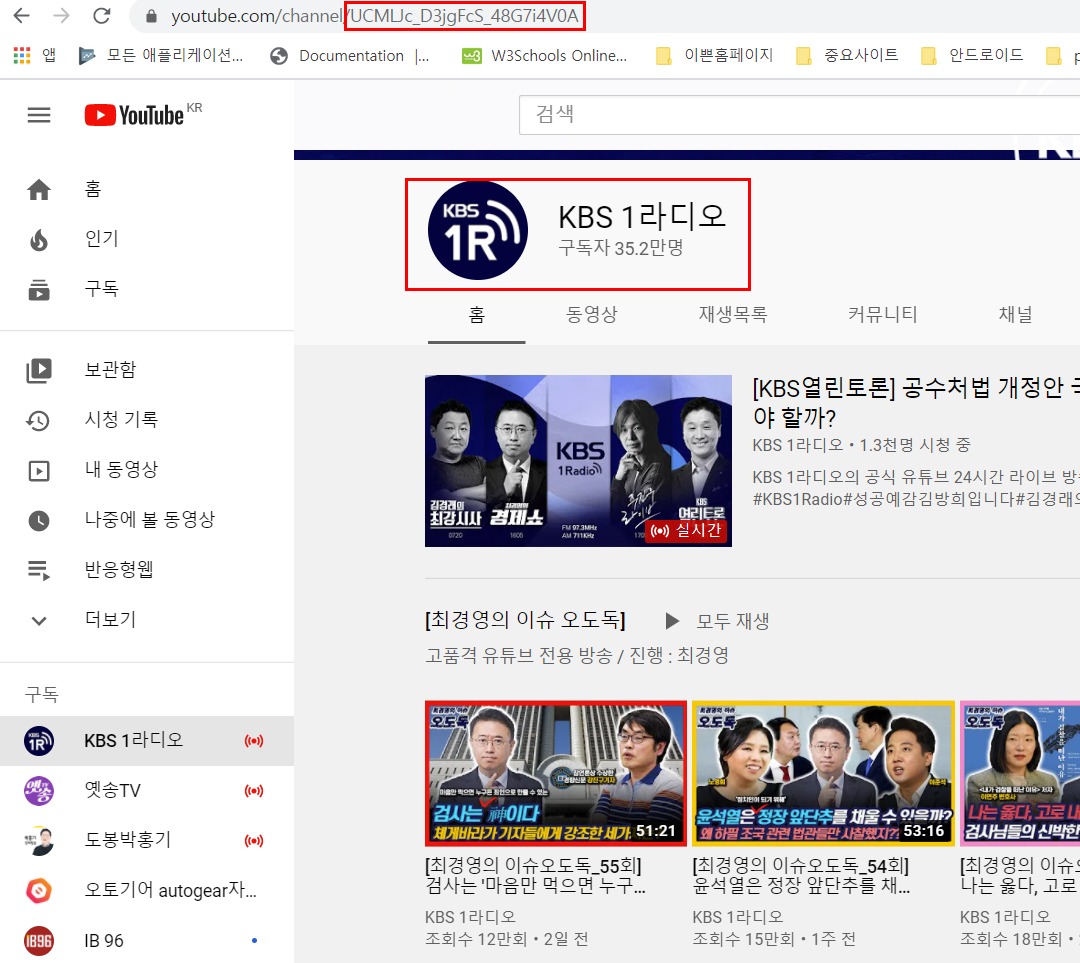Click the 실시간 live badge on thumbnail
This screenshot has height=963, width=1080.
686,530
